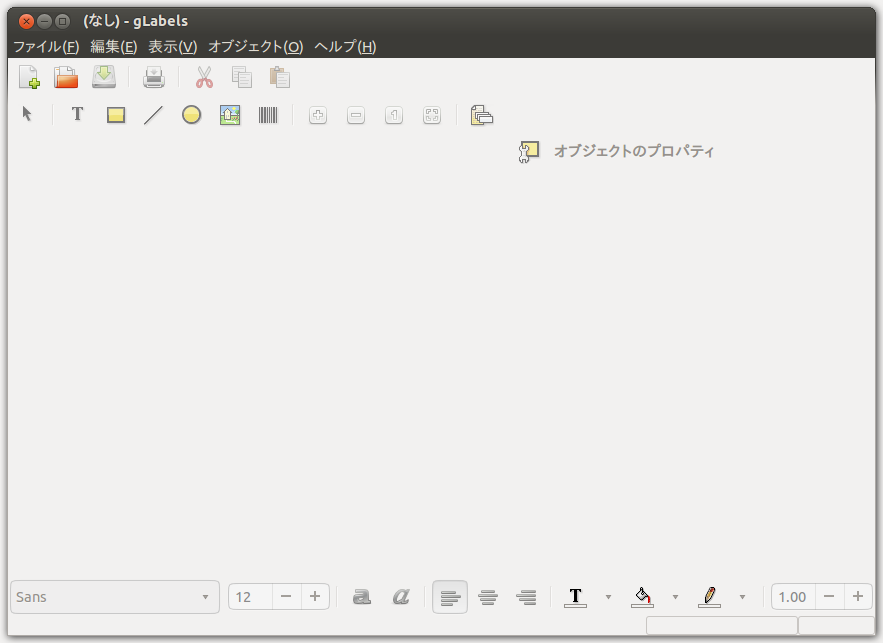Create a new label document
883x643 pixels.
pyautogui.click(x=29, y=77)
